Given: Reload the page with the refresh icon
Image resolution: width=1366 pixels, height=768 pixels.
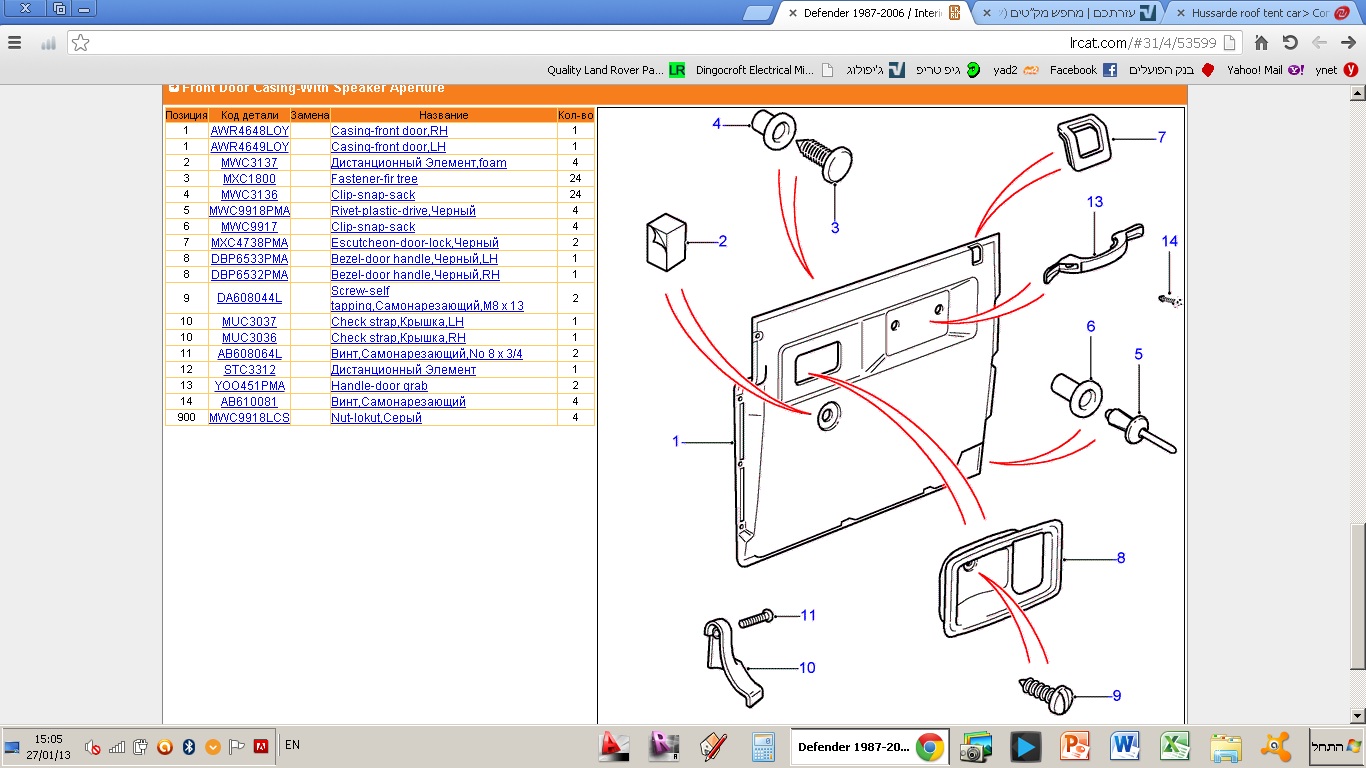Looking at the screenshot, I should click(1290, 43).
